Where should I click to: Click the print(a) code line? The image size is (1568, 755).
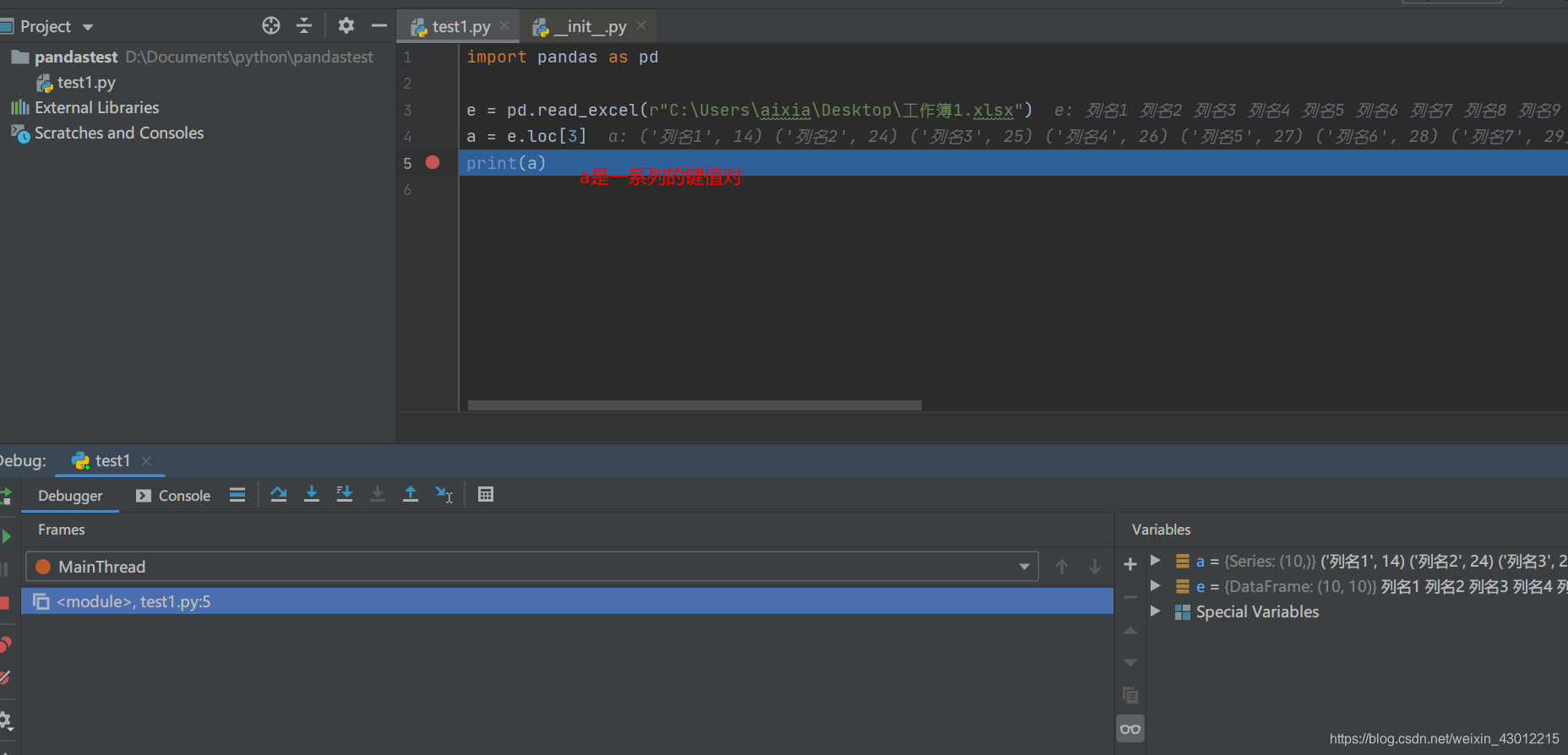click(x=507, y=163)
